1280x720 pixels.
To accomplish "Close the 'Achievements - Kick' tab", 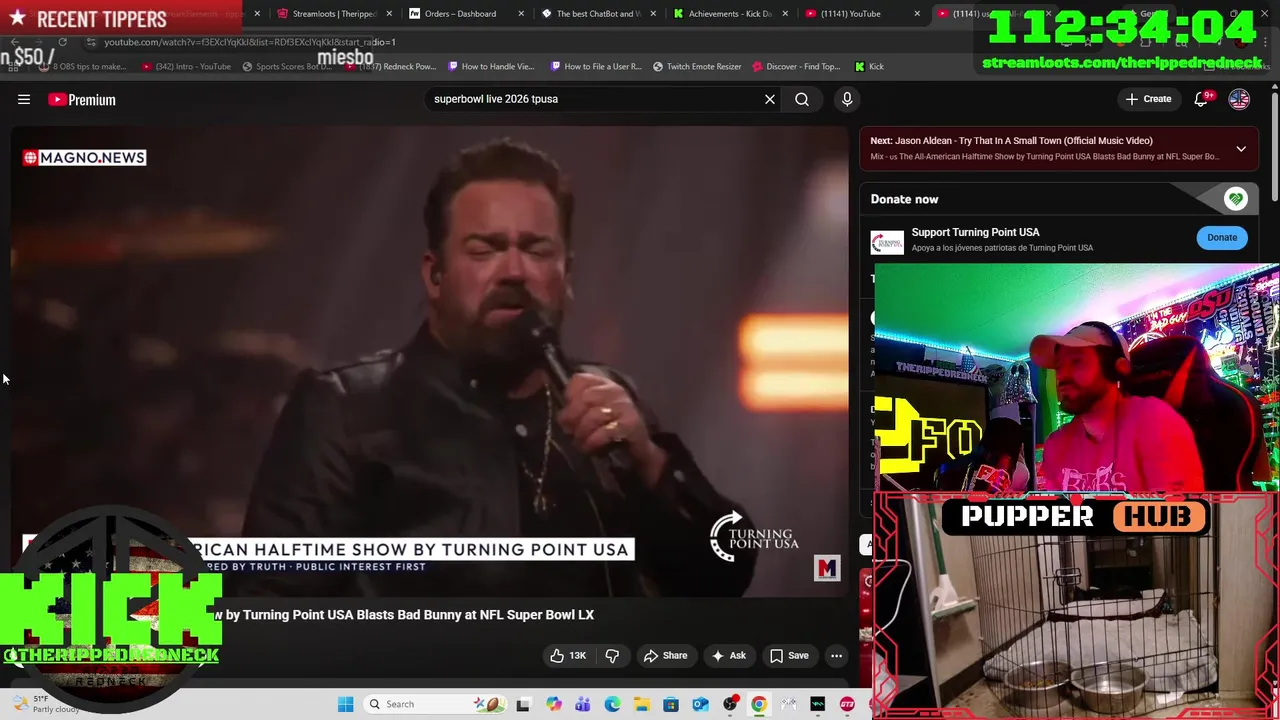I will click(785, 14).
